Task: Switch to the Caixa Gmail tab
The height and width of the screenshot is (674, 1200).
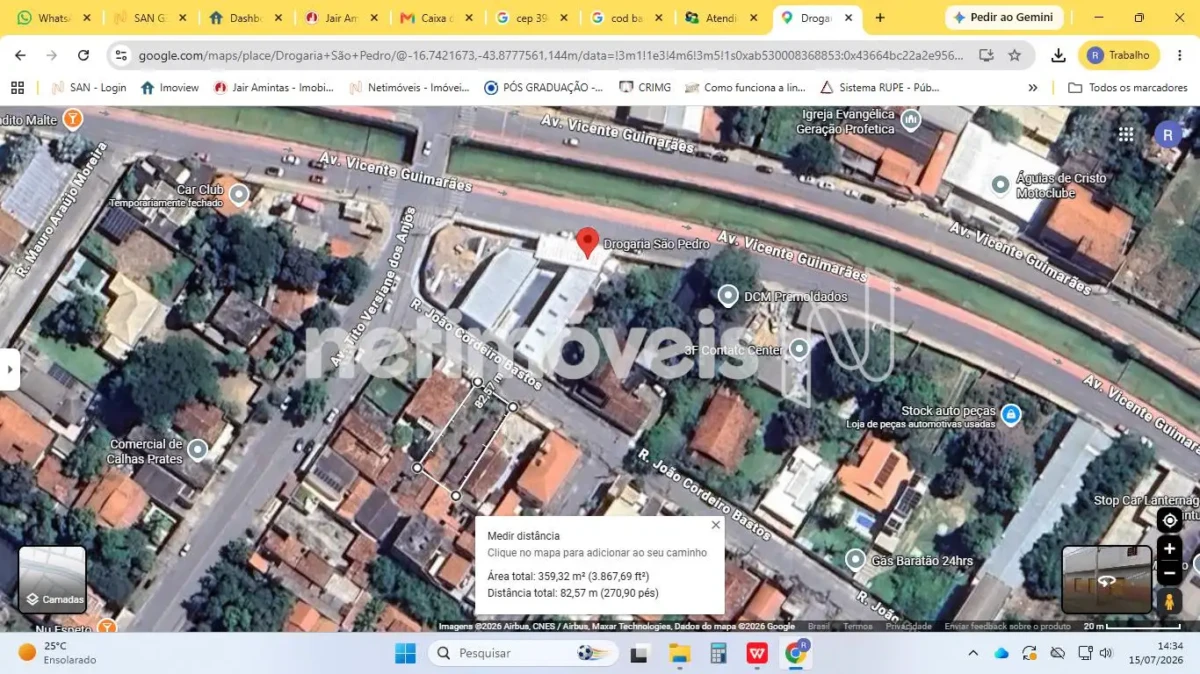Action: tap(436, 18)
